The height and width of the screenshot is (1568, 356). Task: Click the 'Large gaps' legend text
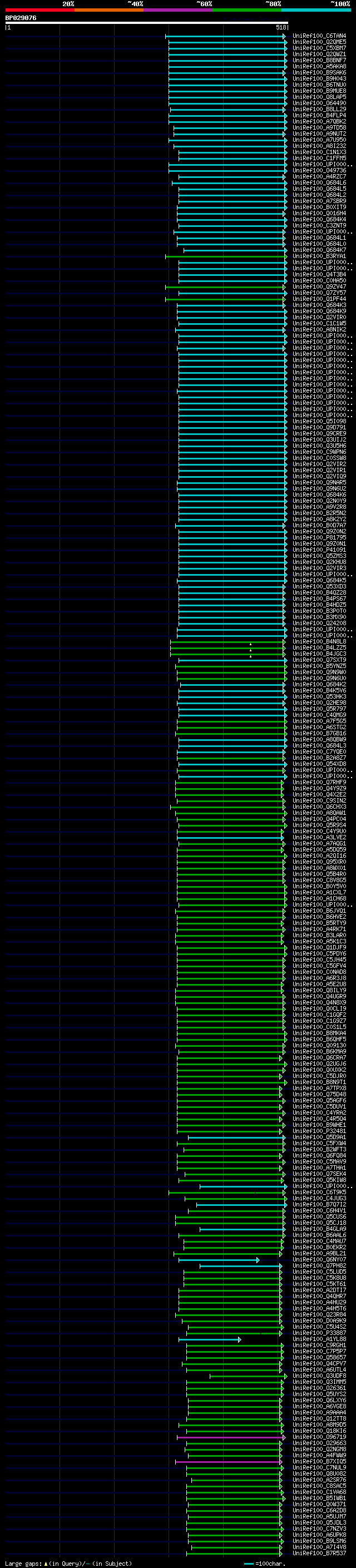coord(24,1564)
